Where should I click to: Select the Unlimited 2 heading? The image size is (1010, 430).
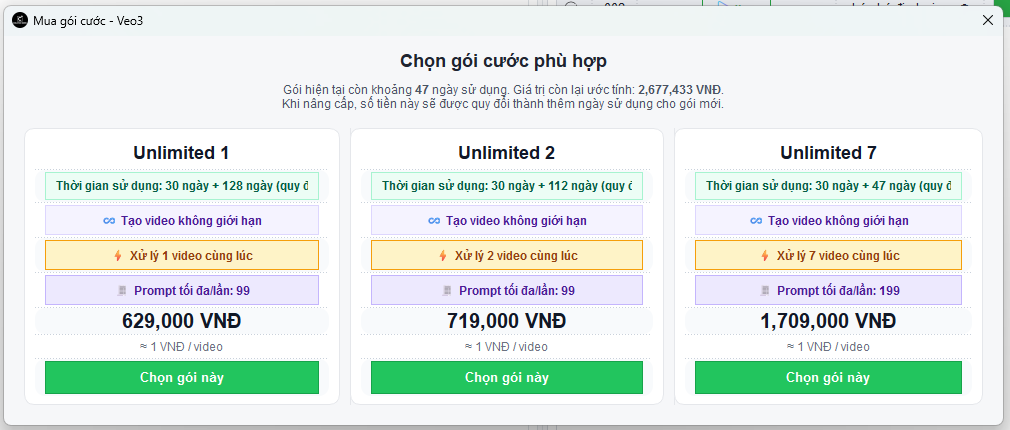[x=506, y=153]
